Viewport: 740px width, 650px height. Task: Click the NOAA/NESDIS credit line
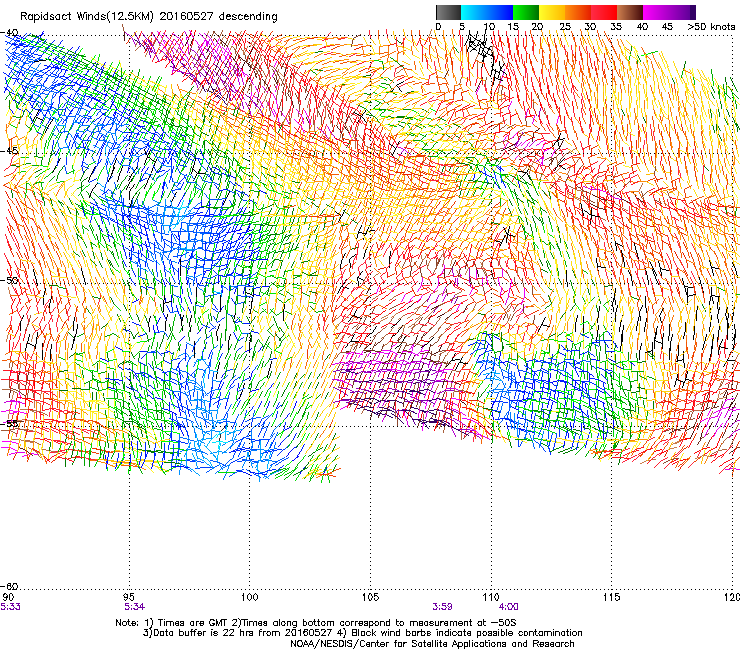point(432,644)
